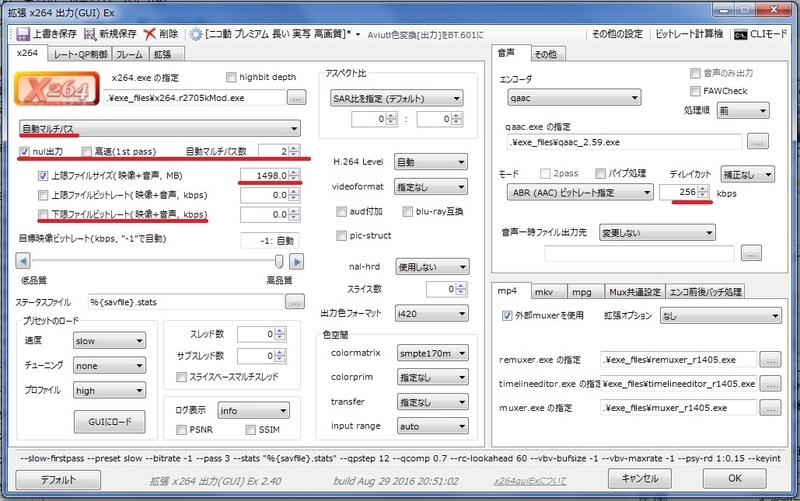
Task: Enable pic-struct checkbox
Action: coord(341,235)
